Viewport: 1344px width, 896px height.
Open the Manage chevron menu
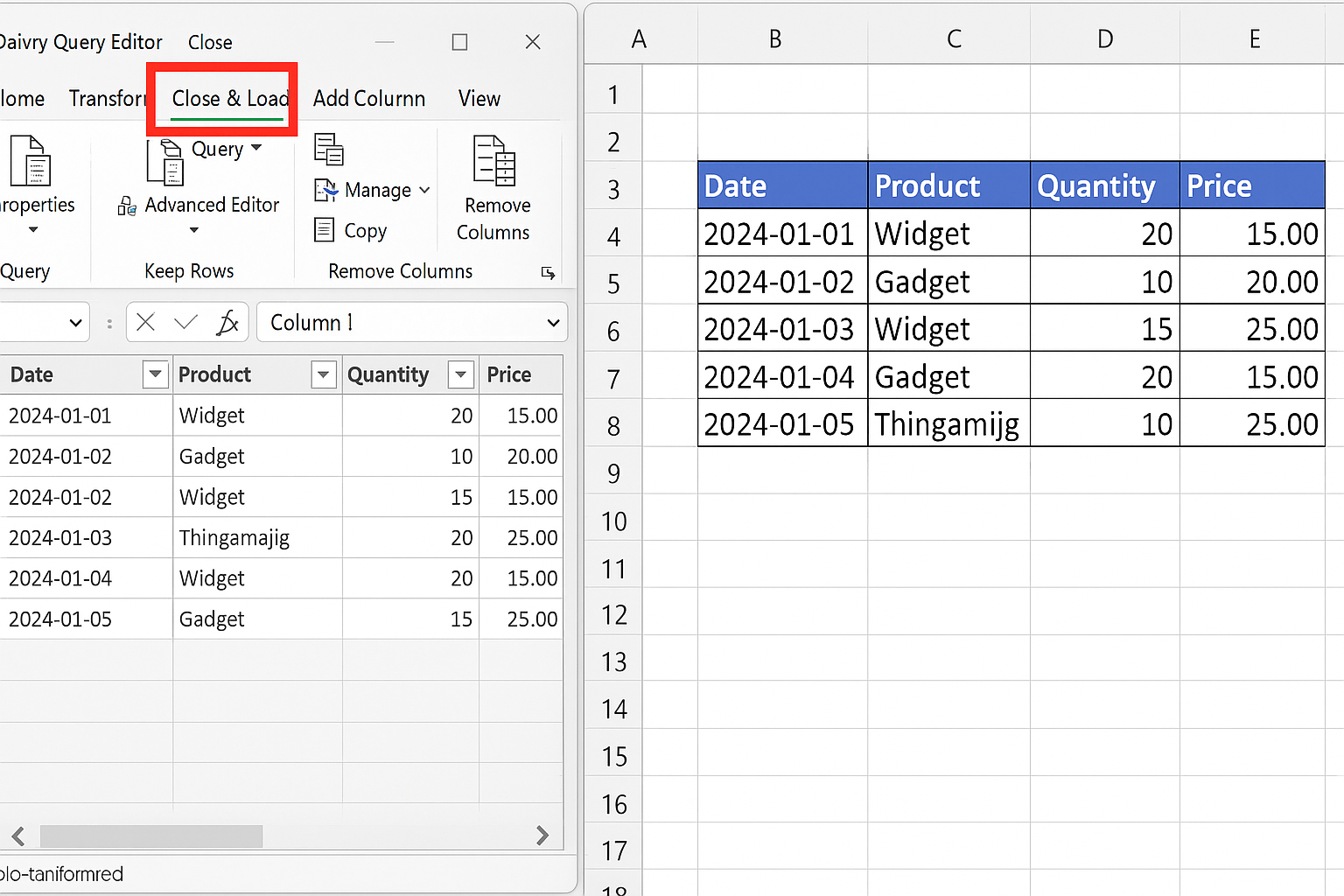pyautogui.click(x=424, y=190)
